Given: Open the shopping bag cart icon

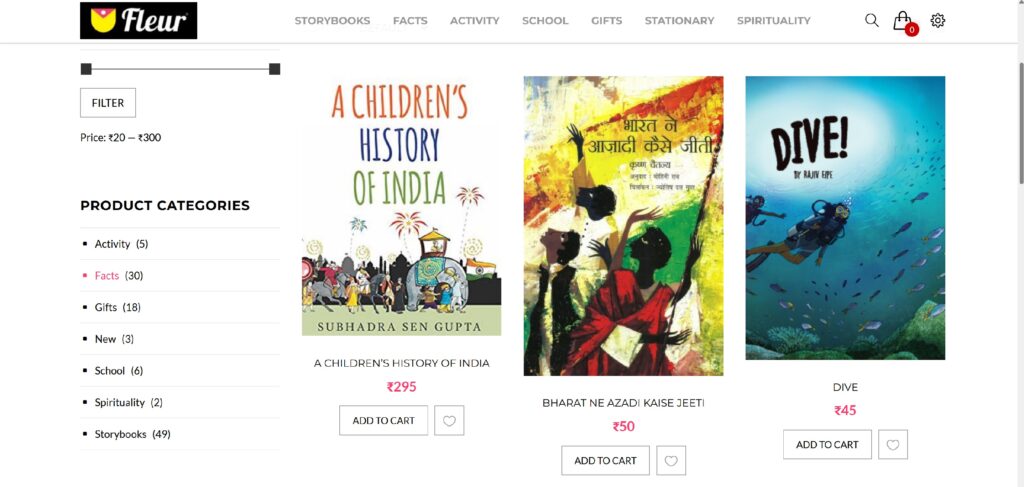Looking at the screenshot, I should point(902,20).
